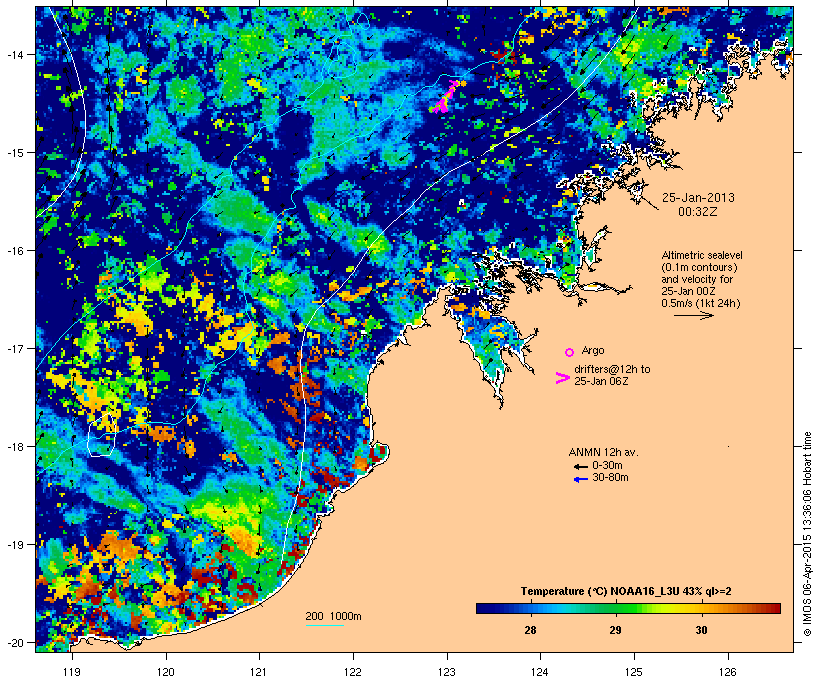Click the 'Altimetric sealevel' legend text
This screenshot has width=820, height=680.
(702, 255)
